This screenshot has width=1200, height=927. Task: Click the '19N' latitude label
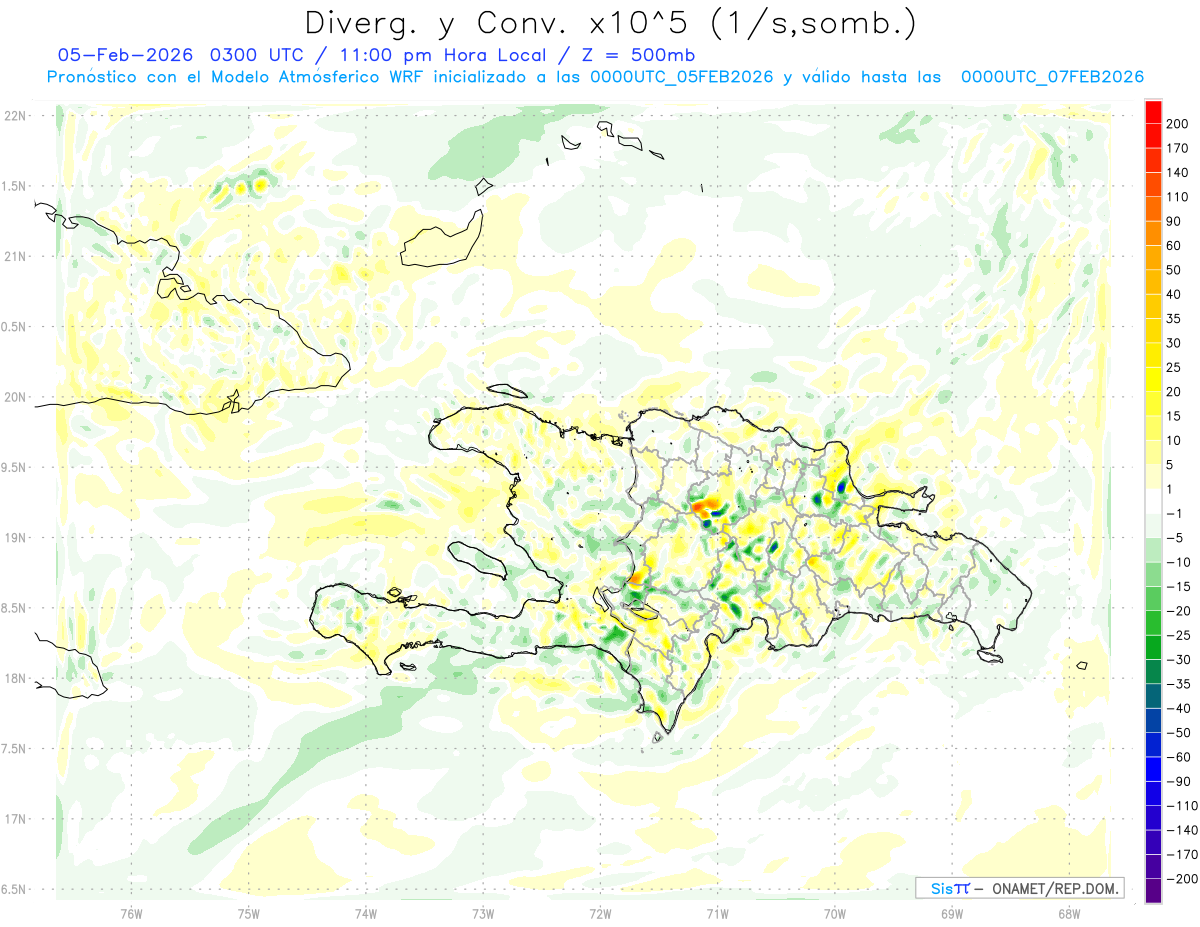pos(14,538)
